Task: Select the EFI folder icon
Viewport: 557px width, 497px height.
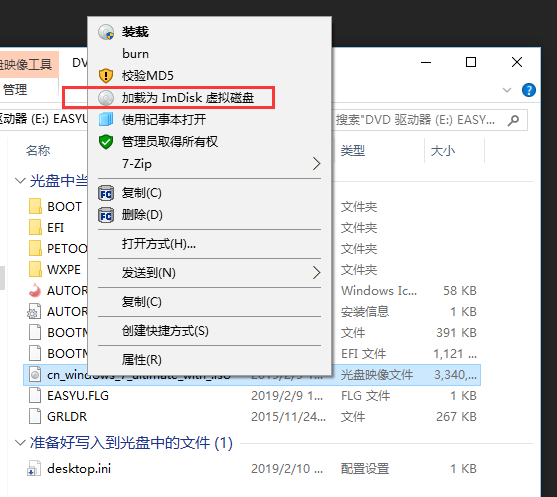Action: click(x=35, y=227)
